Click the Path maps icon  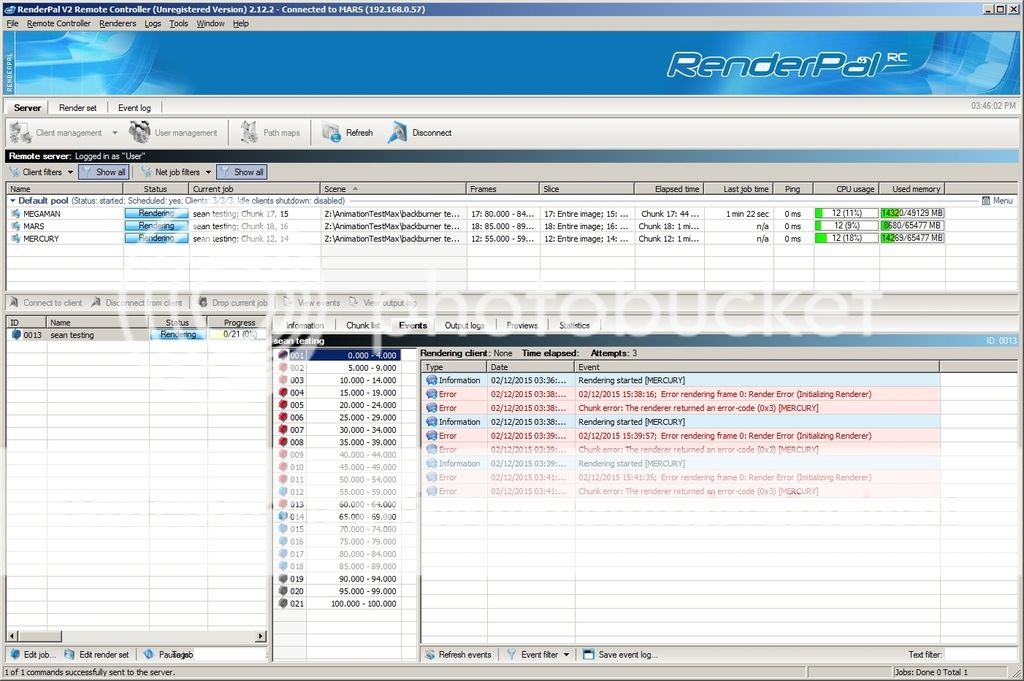(249, 133)
